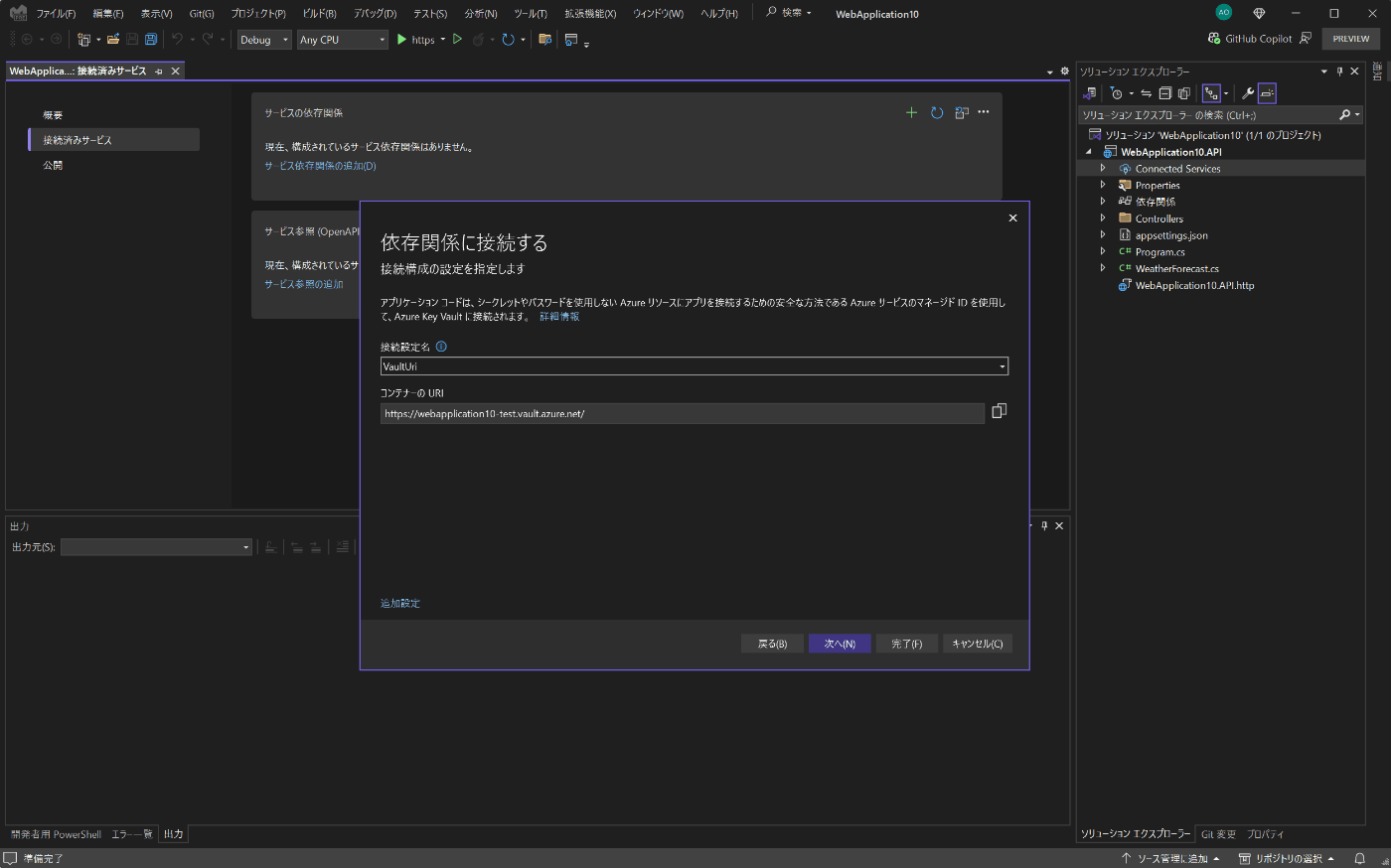Switch to the 開発者用 PowerShell tab
The height and width of the screenshot is (868, 1391).
[56, 834]
